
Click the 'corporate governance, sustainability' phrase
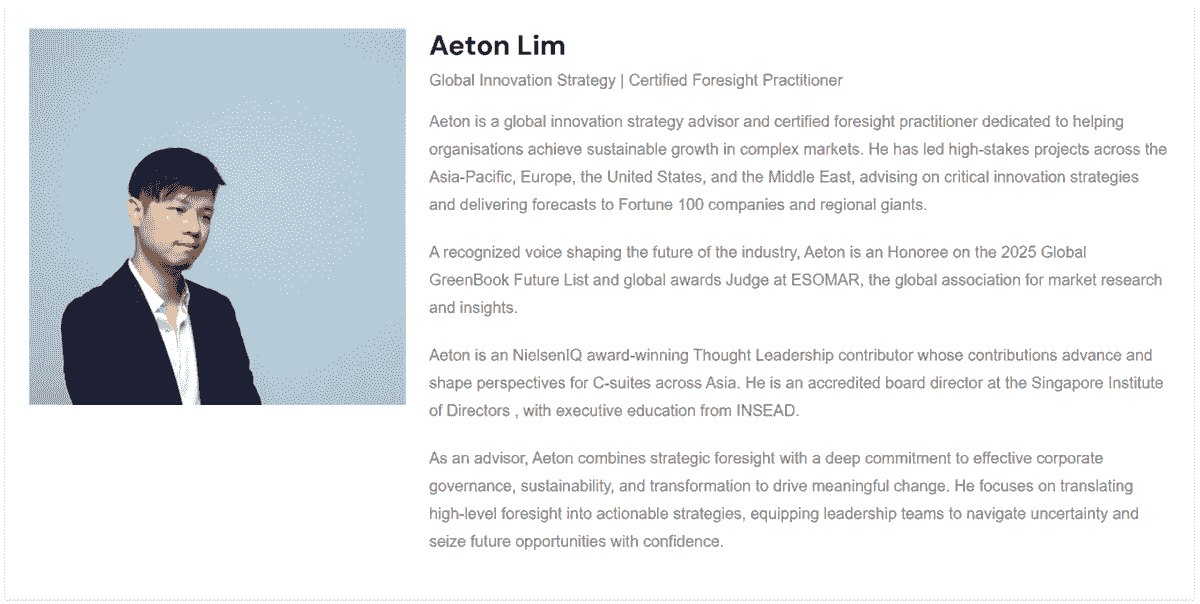(x=766, y=472)
